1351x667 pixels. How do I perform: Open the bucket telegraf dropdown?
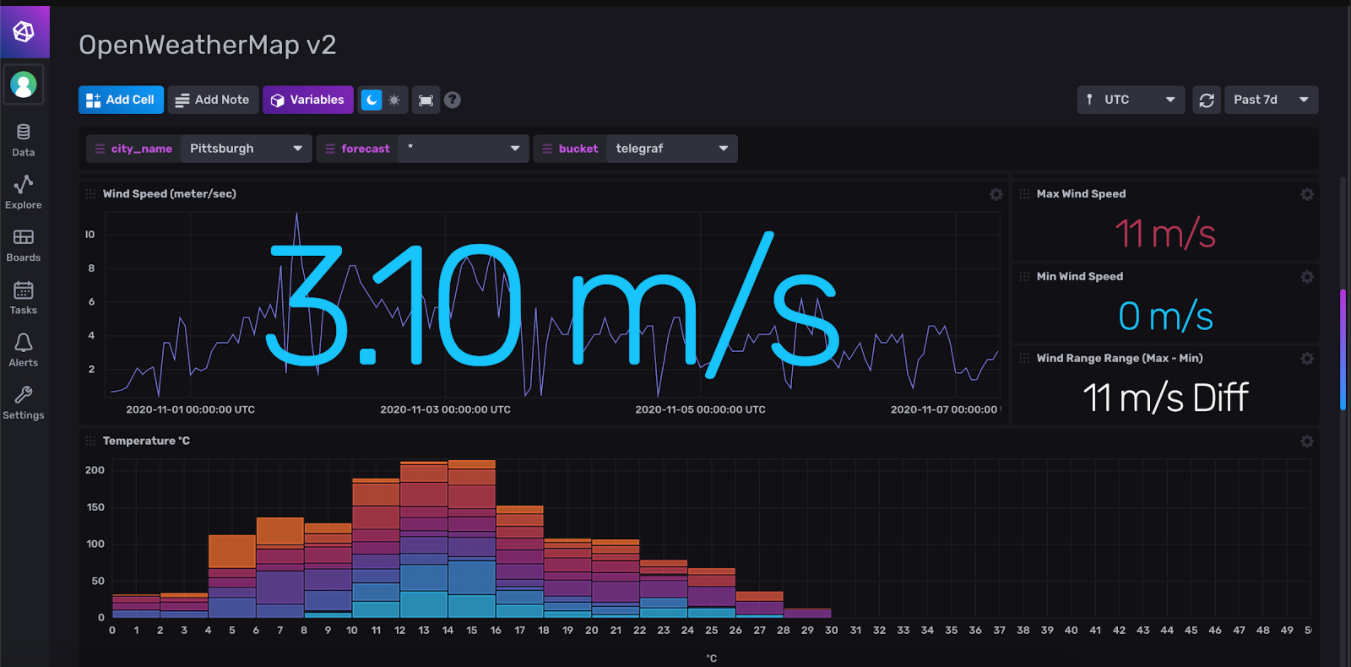(x=672, y=149)
